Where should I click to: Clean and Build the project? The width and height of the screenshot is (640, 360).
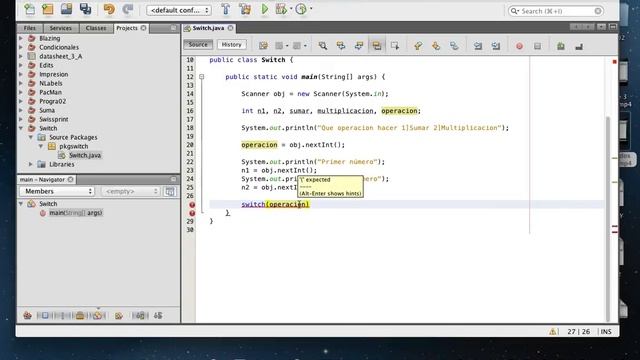coord(245,9)
